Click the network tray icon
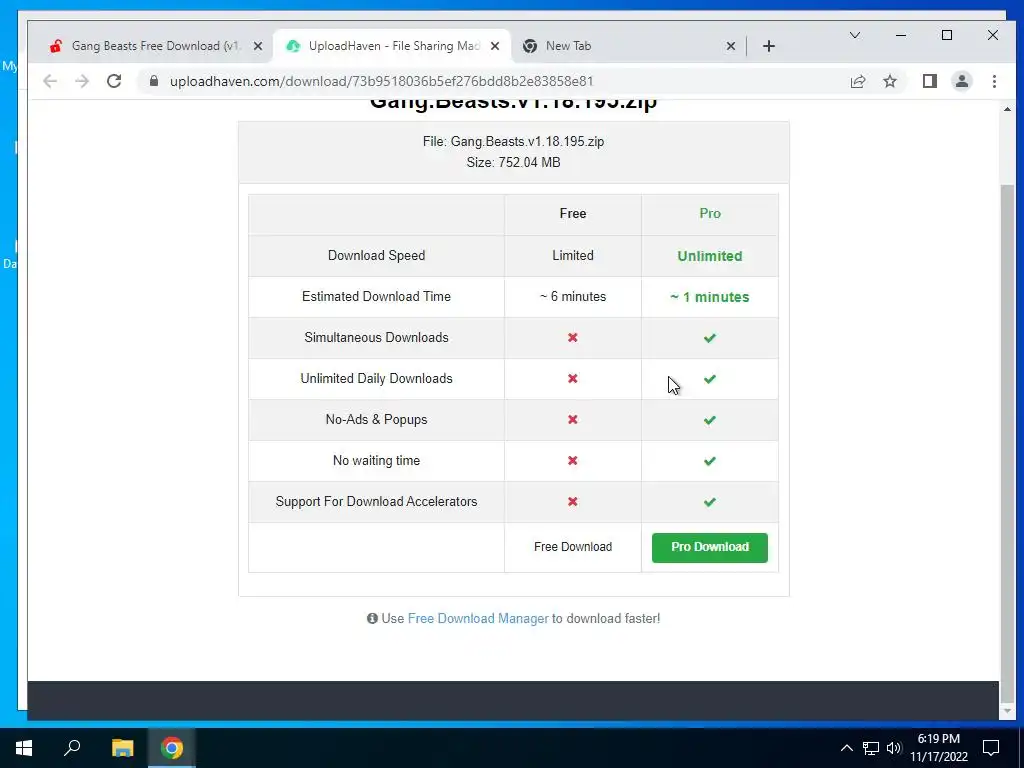Viewport: 1024px width, 768px height. (871, 748)
